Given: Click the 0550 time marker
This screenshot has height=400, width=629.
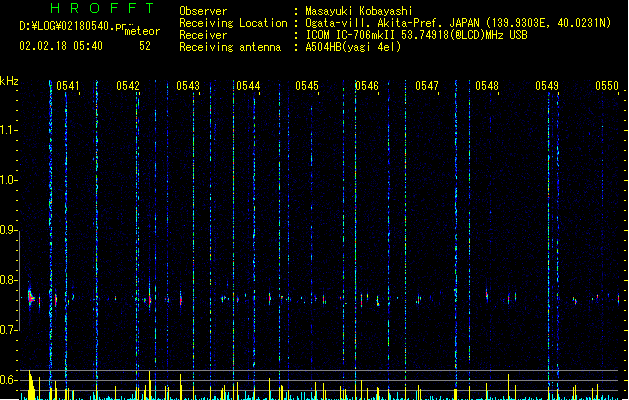Looking at the screenshot, I should (x=607, y=86).
